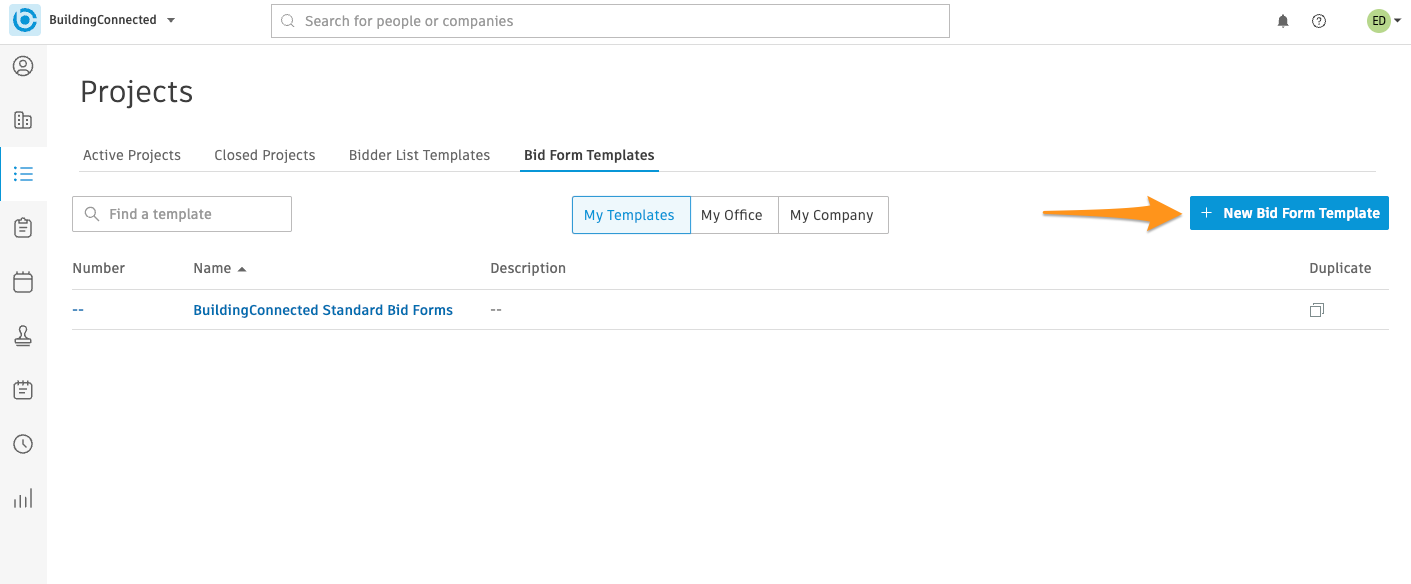Switch to the Bidder List Templates tab

[x=419, y=155]
